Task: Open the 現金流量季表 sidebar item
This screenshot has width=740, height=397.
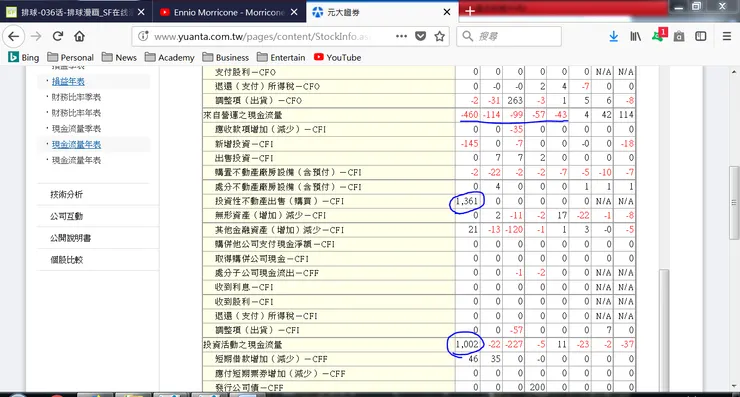Action: 76,128
